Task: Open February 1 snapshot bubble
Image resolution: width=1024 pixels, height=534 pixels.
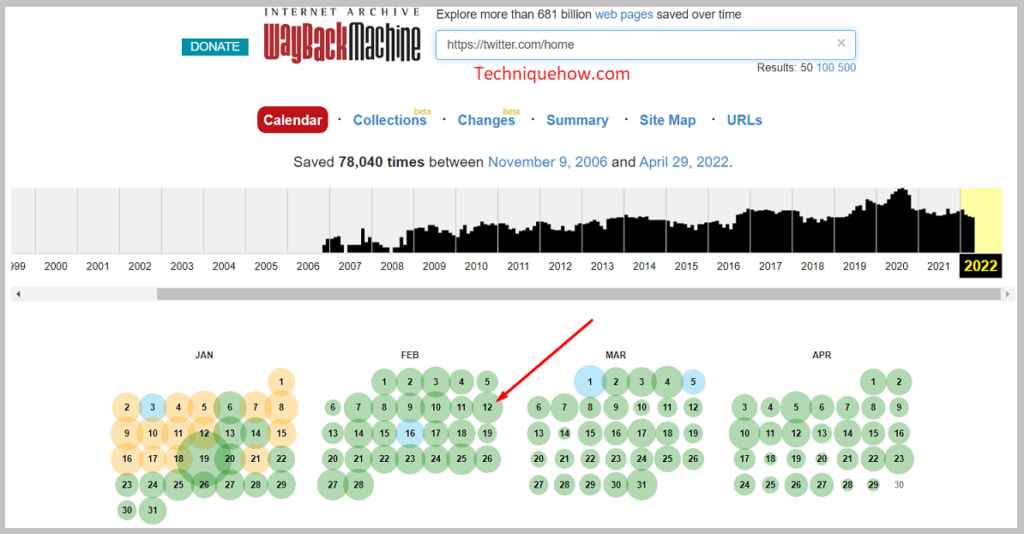Action: [384, 382]
